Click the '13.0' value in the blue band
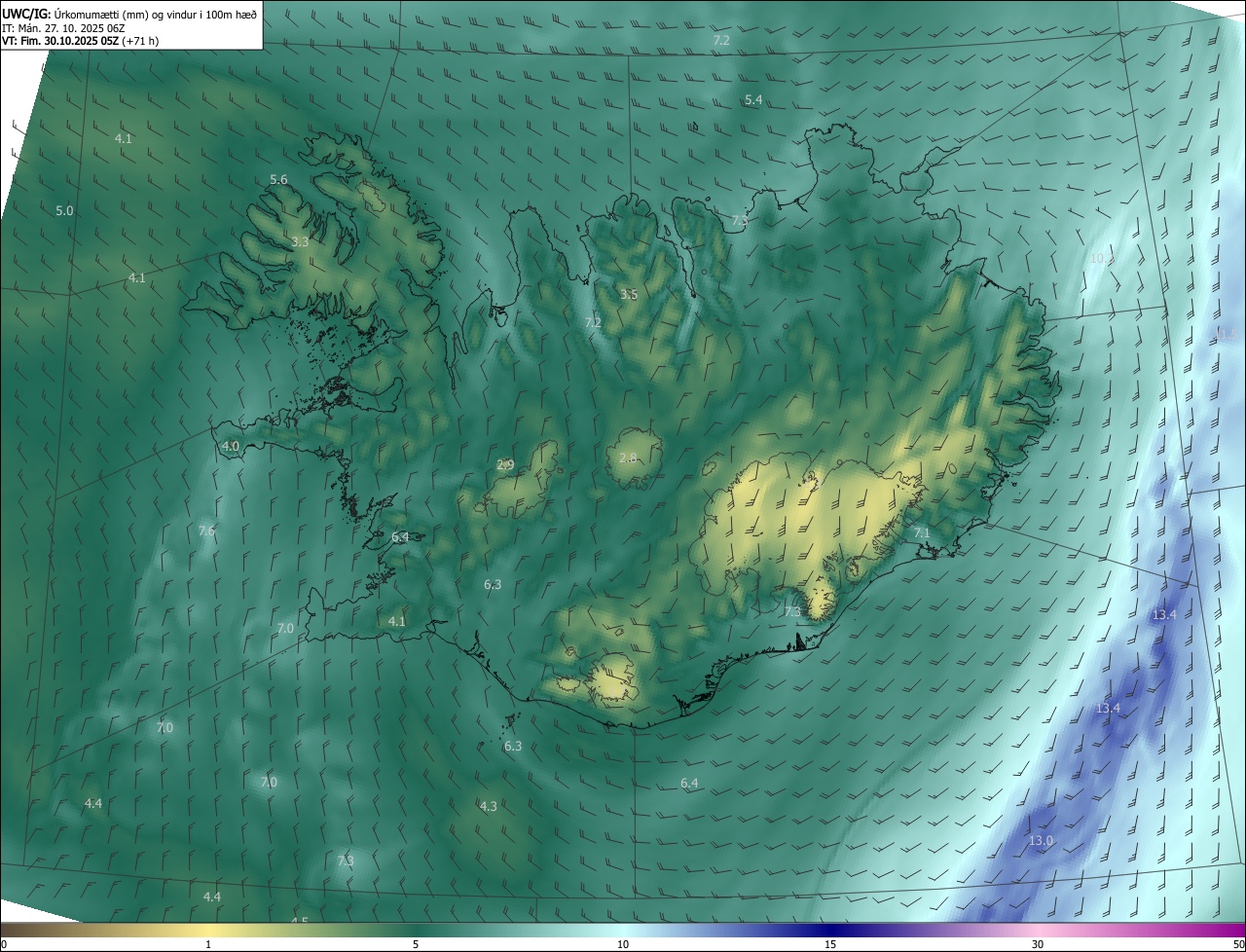Image resolution: width=1246 pixels, height=952 pixels. [x=1042, y=840]
